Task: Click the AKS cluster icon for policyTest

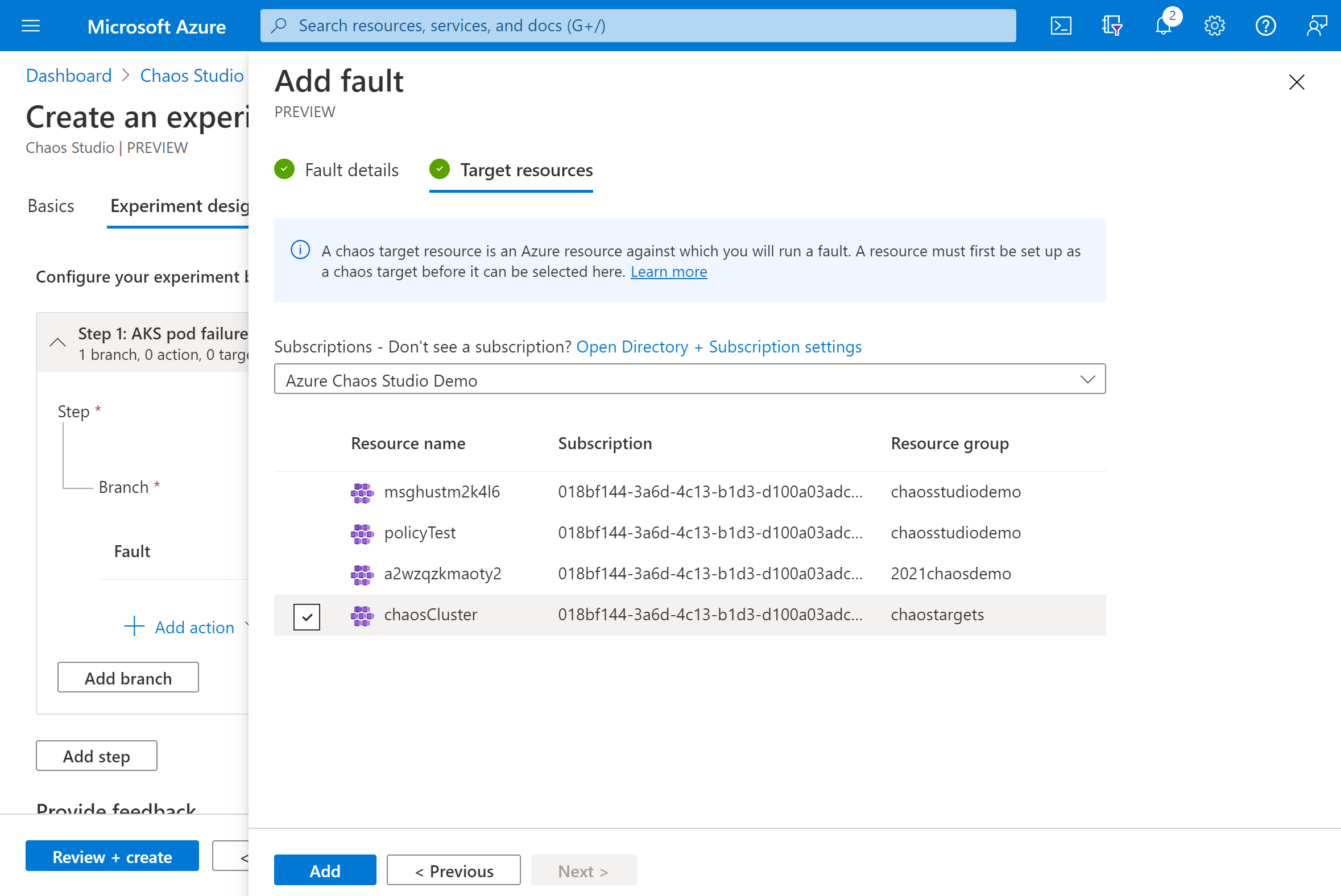Action: pyautogui.click(x=362, y=532)
